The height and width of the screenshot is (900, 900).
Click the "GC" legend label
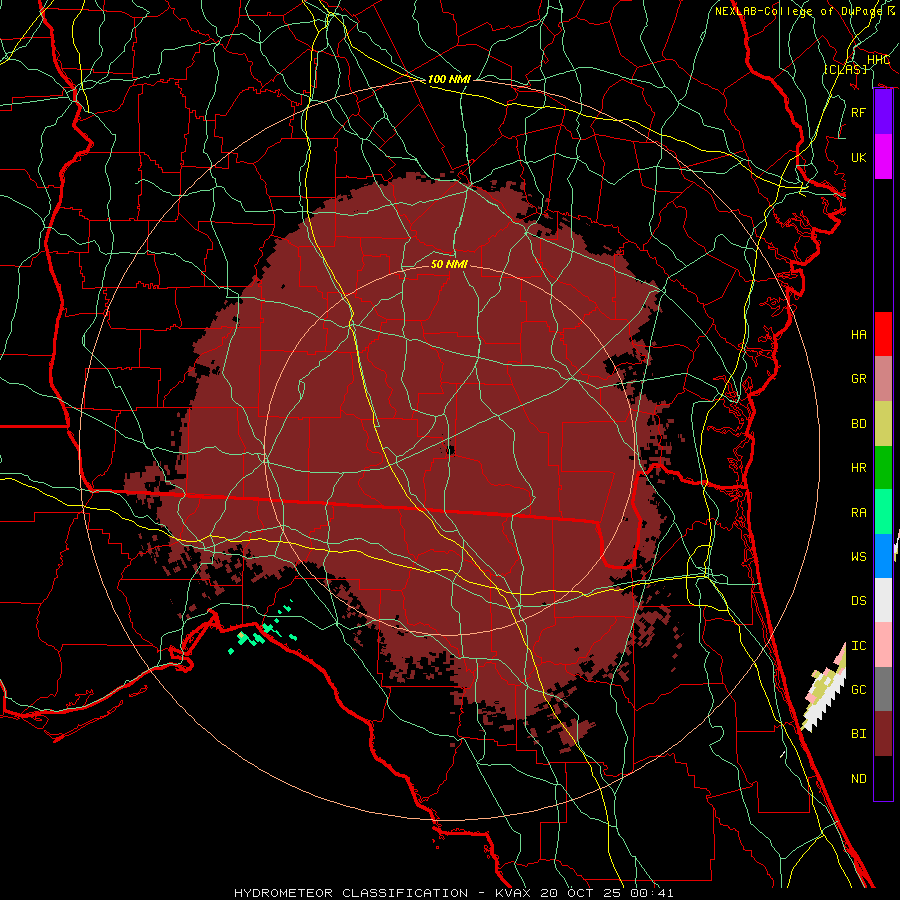tap(859, 690)
